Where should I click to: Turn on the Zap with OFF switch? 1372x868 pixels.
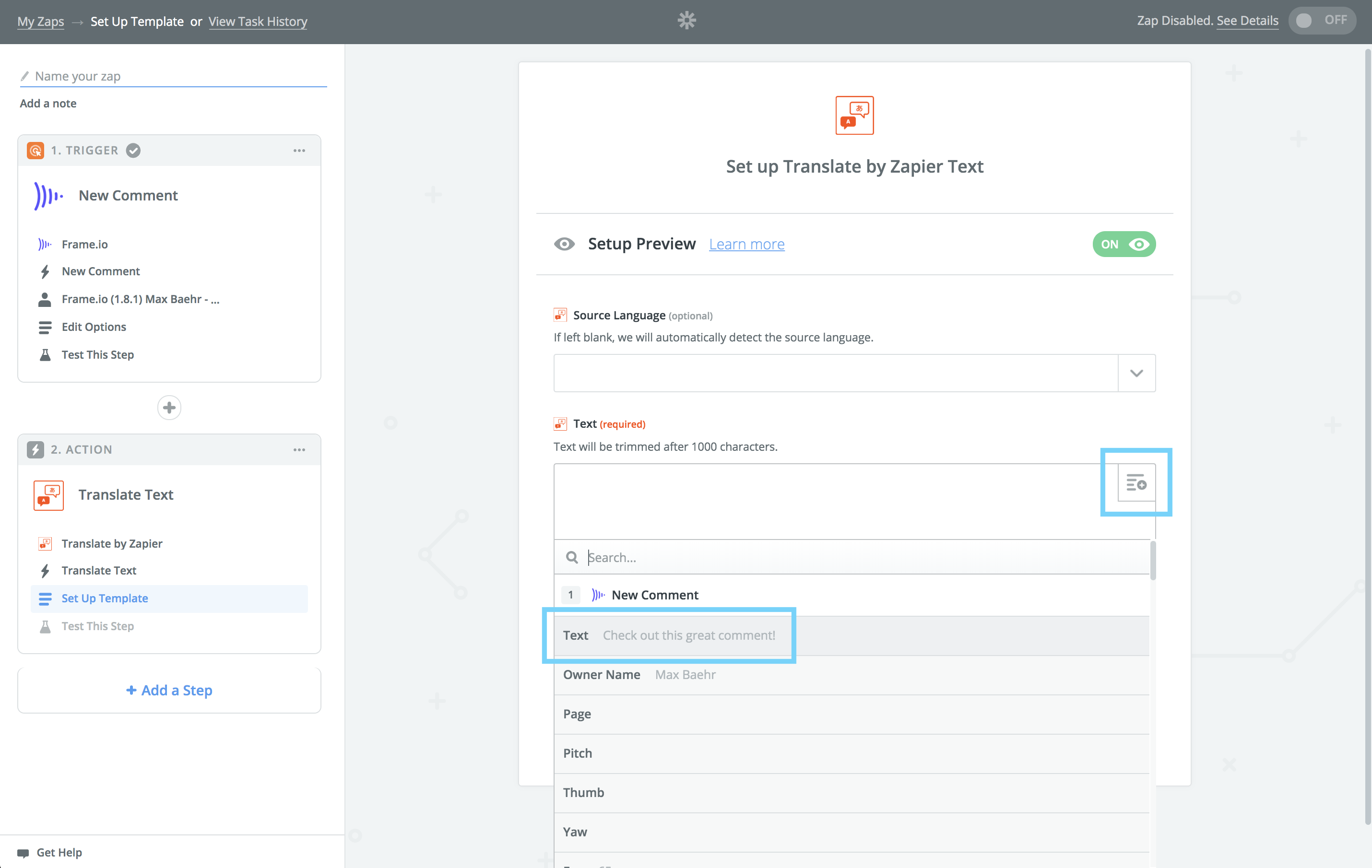1321,21
